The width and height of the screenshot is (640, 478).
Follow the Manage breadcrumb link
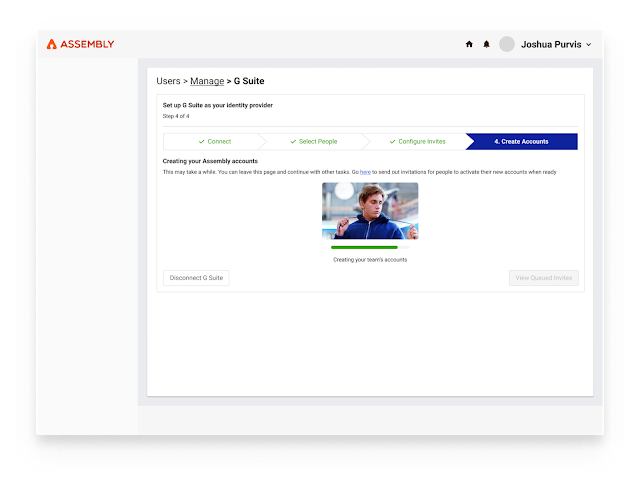pos(207,81)
